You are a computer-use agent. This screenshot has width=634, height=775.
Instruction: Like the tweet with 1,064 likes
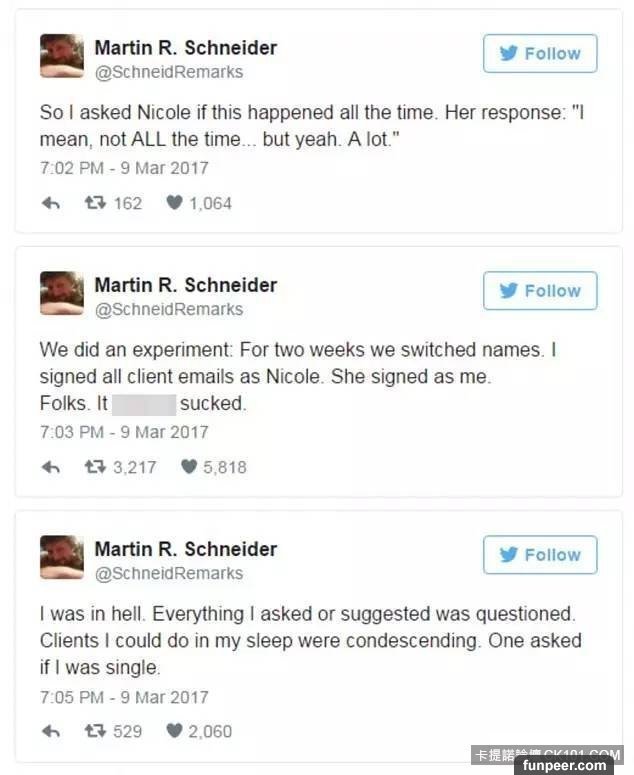pyautogui.click(x=174, y=203)
